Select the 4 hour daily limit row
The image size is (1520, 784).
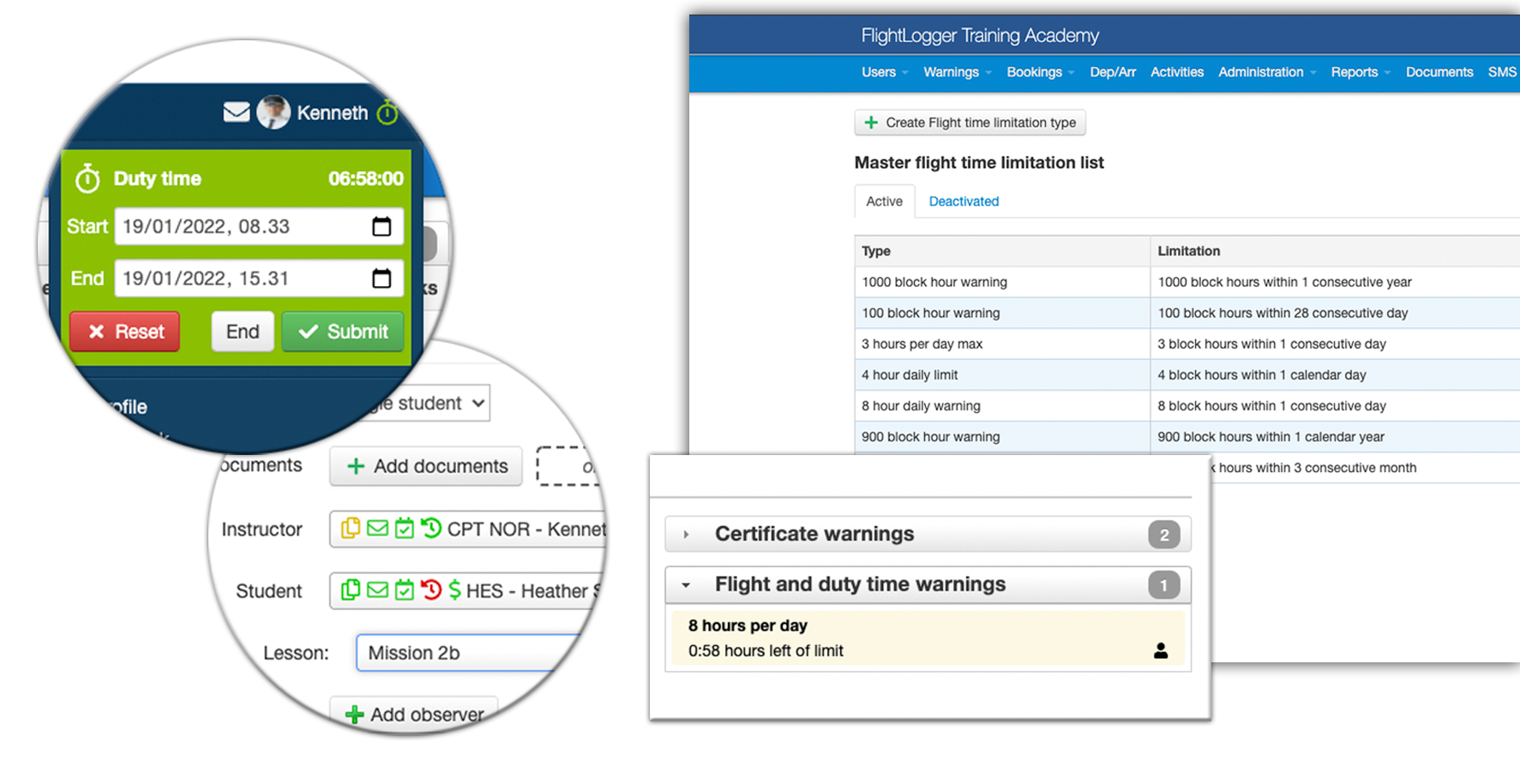pos(1187,374)
